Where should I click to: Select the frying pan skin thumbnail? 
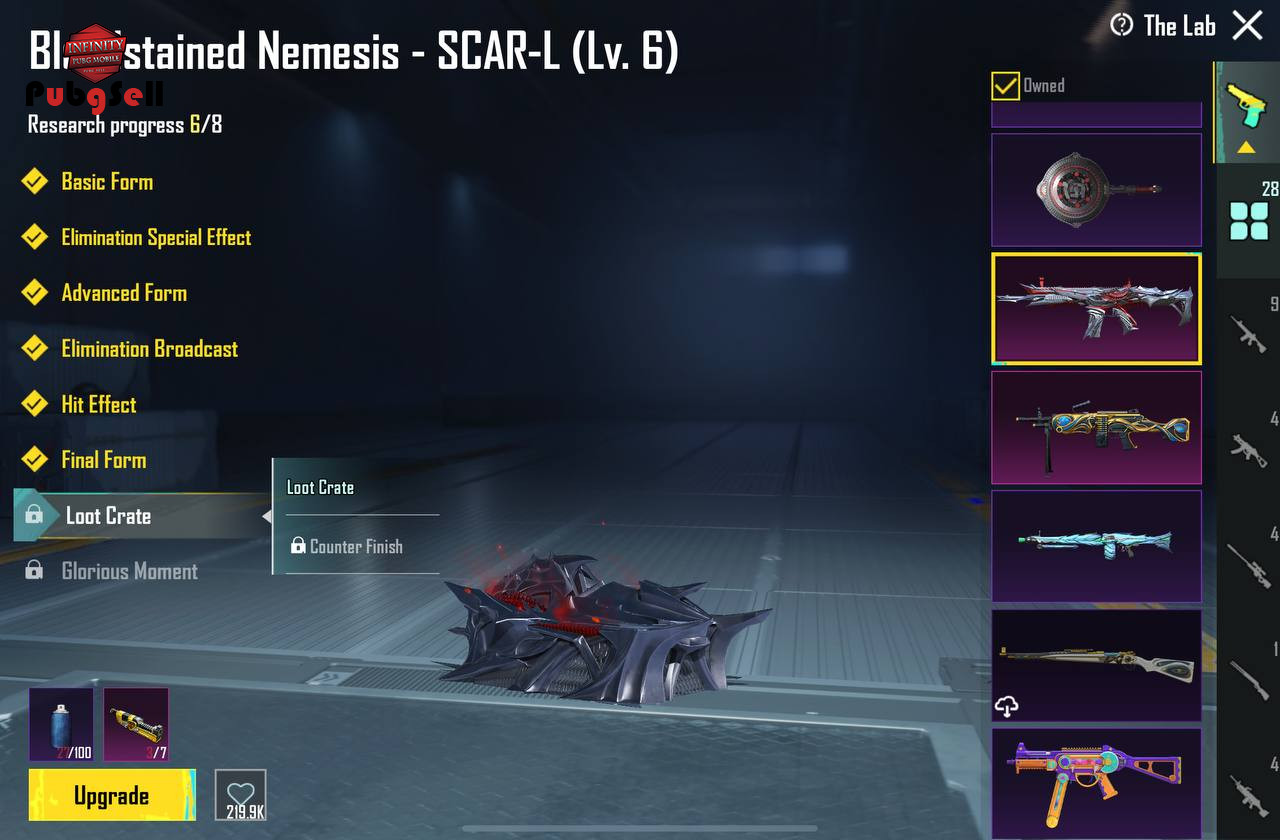click(1096, 190)
